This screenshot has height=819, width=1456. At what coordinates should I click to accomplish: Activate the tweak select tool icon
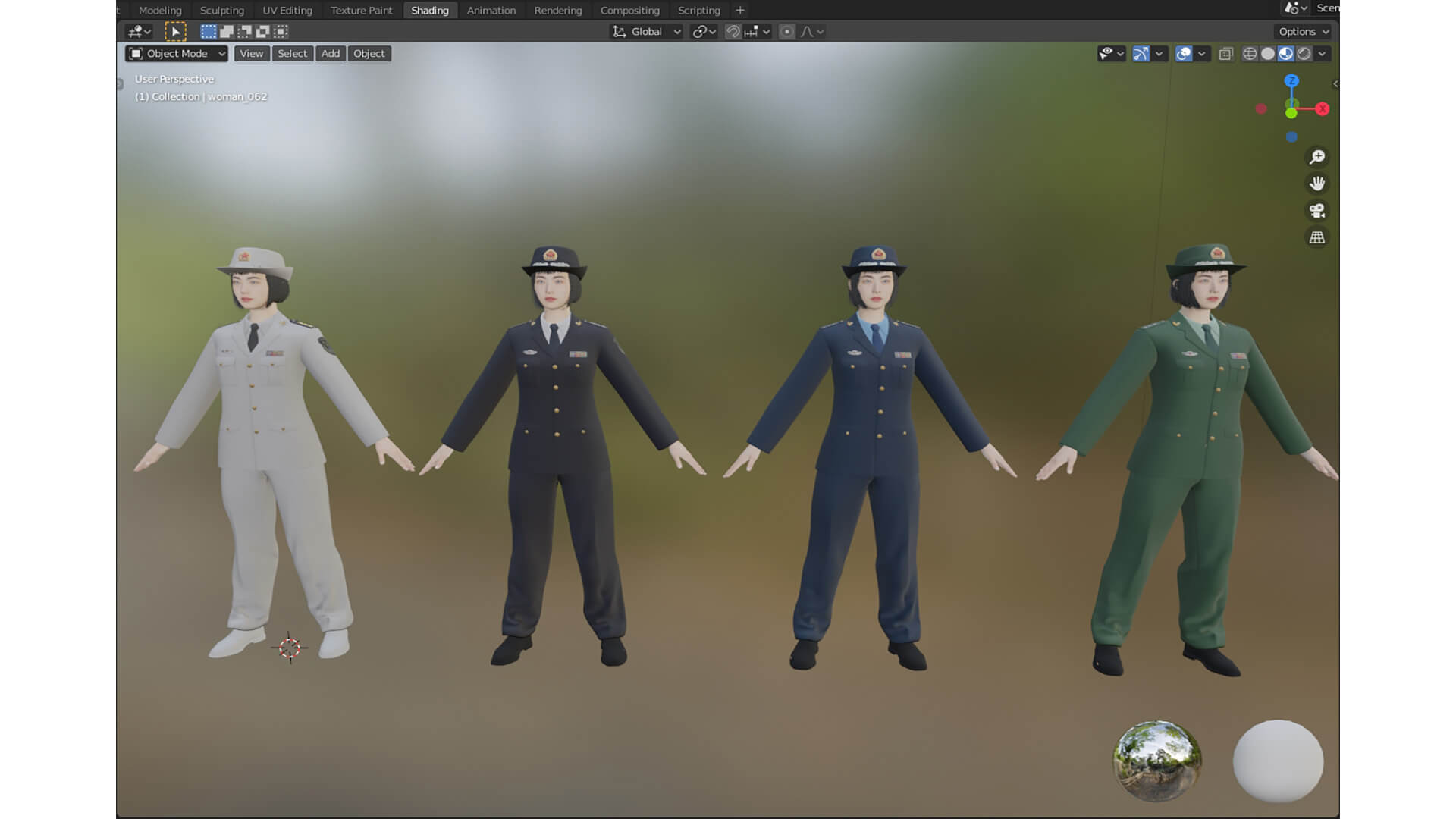click(175, 32)
